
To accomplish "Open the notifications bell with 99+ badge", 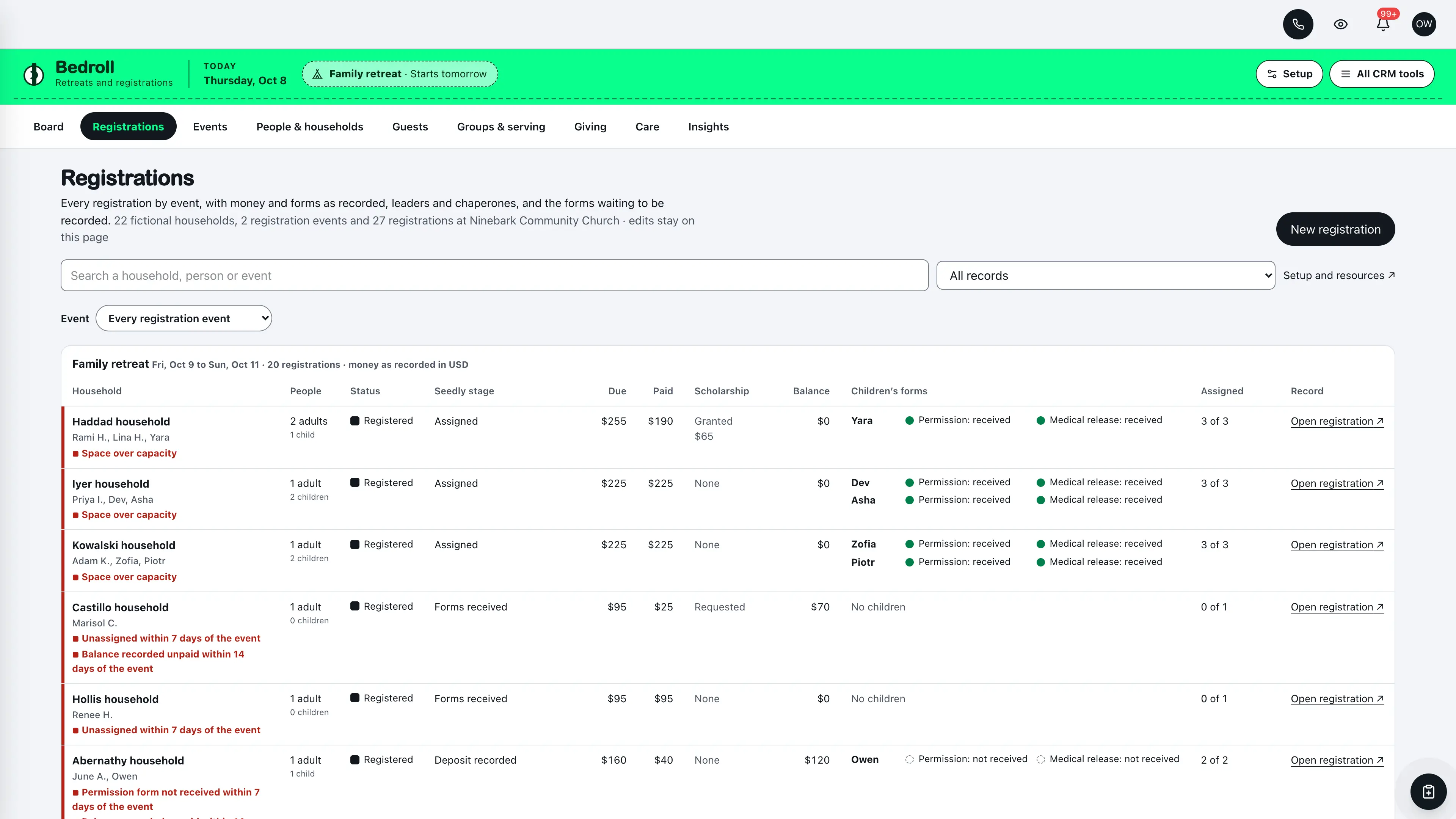I will tap(1382, 24).
